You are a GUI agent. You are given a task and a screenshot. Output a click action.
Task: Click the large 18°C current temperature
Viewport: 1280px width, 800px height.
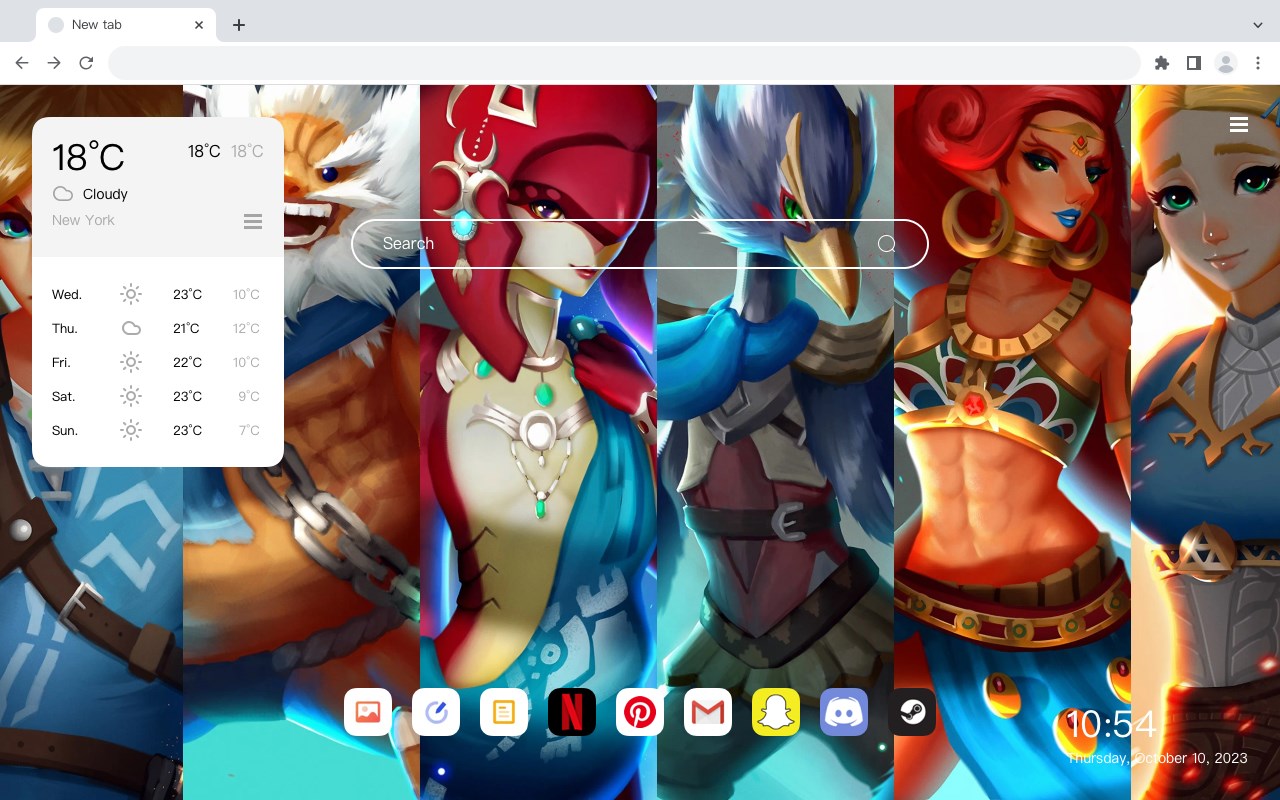(x=88, y=157)
